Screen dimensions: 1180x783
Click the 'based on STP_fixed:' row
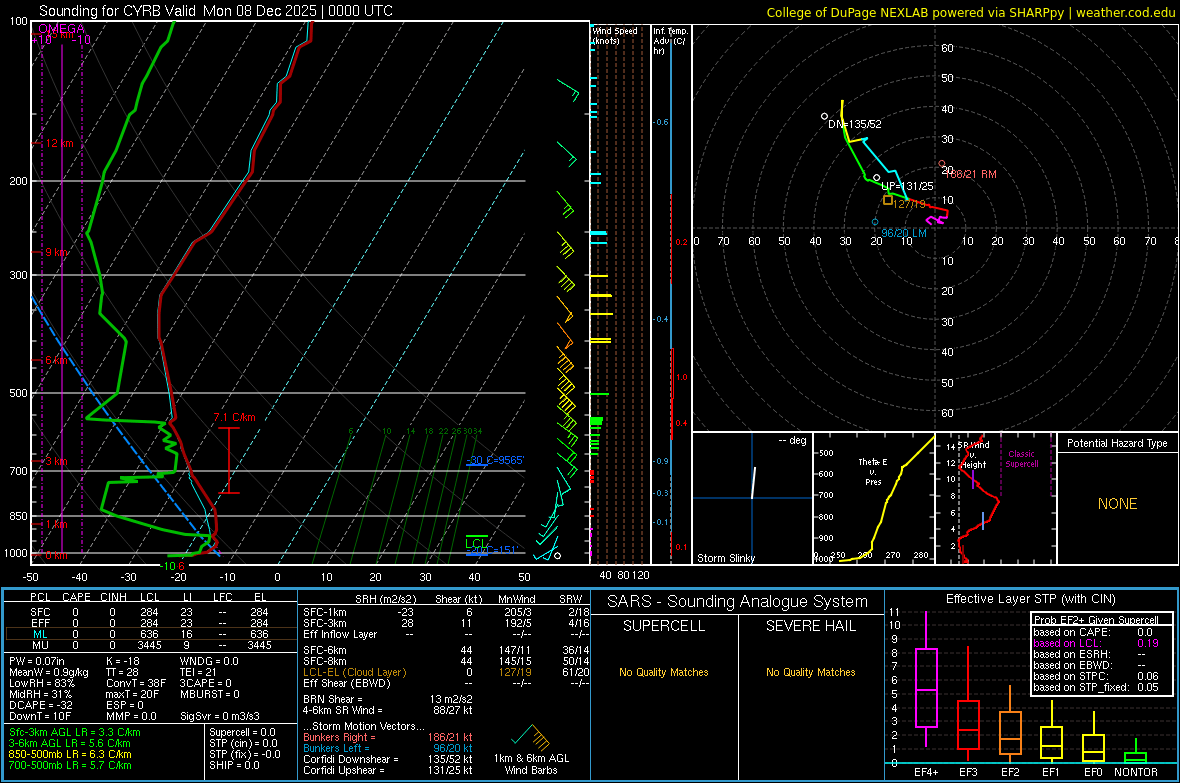point(1096,687)
